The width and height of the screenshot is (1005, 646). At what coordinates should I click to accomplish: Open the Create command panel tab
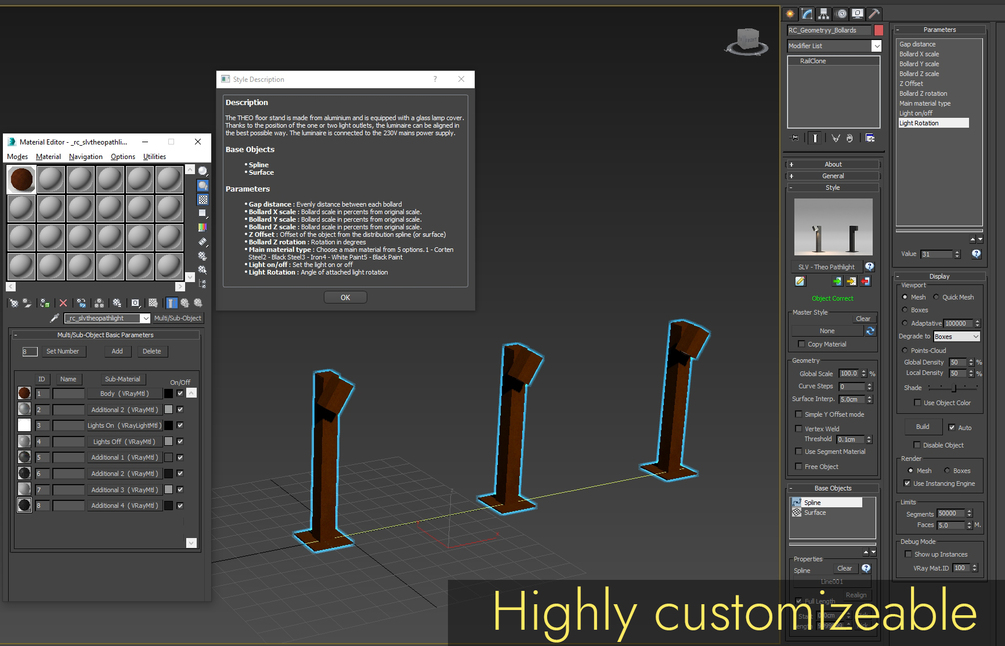tap(790, 13)
